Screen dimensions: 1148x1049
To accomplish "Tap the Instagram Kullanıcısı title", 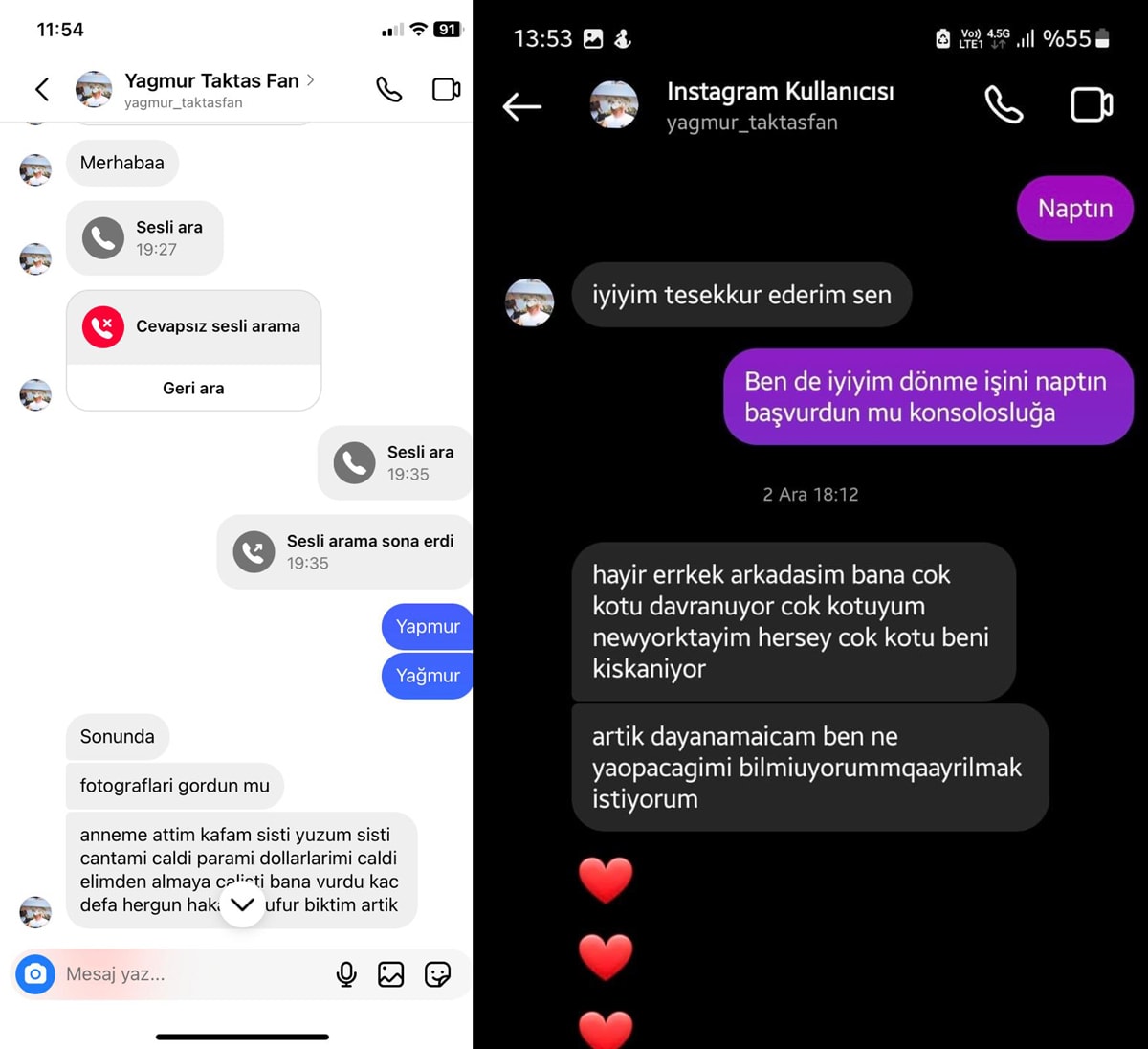I will click(781, 92).
